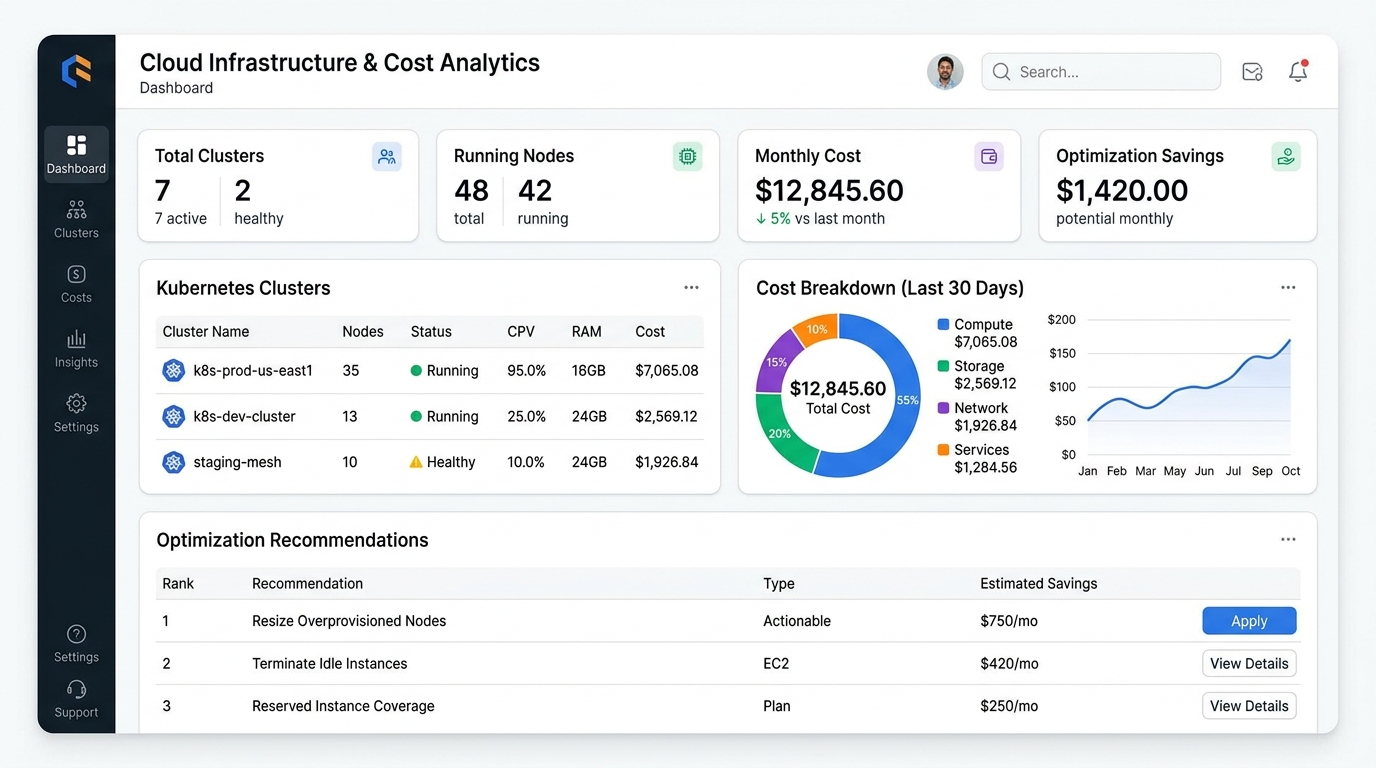Click "Resize Overprovisioned Nodes" recommendation text
The width and height of the screenshot is (1376, 768).
[349, 621]
